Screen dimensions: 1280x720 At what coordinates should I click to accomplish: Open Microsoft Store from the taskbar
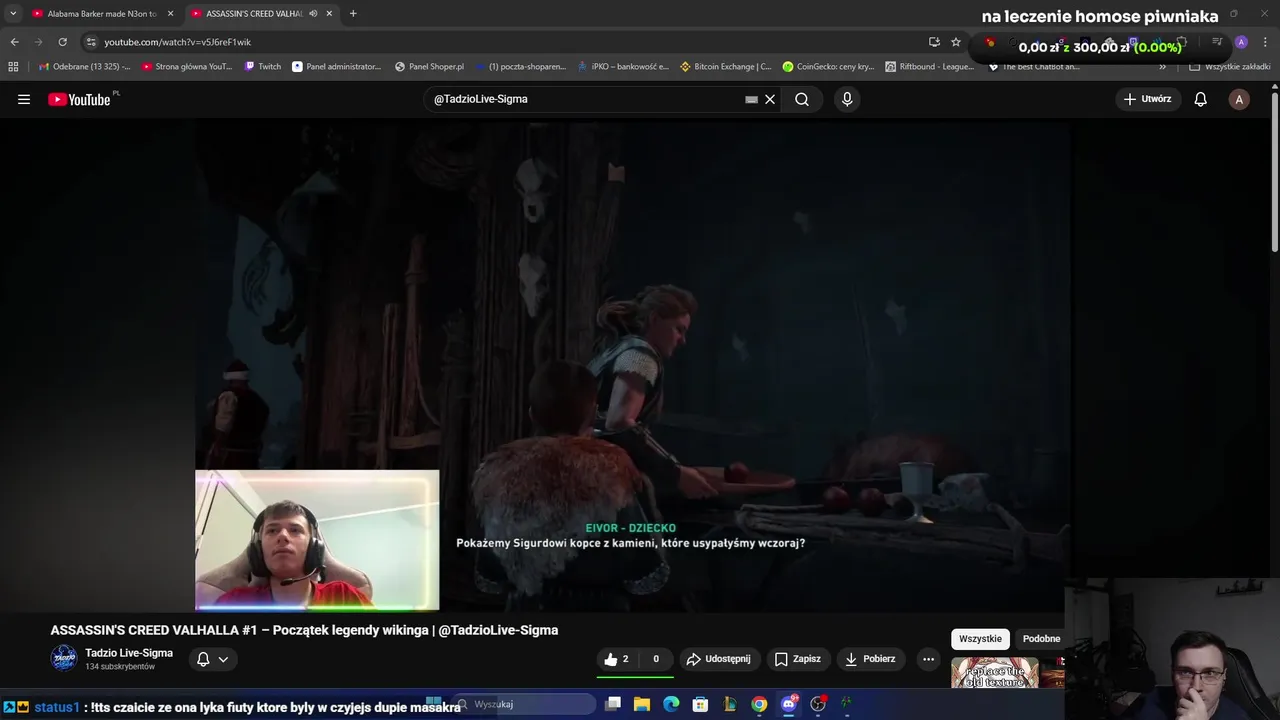701,704
